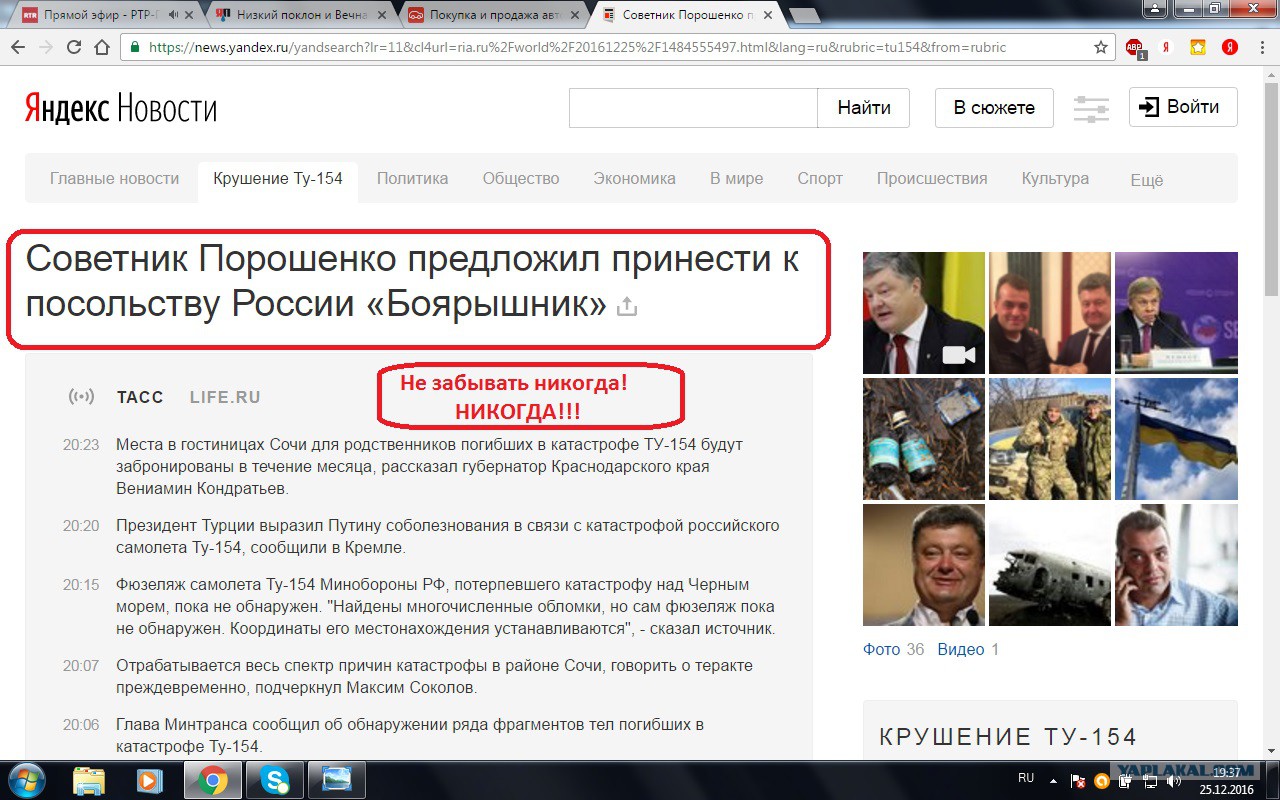The height and width of the screenshot is (800, 1280).
Task: Open Skype from the taskbar
Action: [x=274, y=779]
